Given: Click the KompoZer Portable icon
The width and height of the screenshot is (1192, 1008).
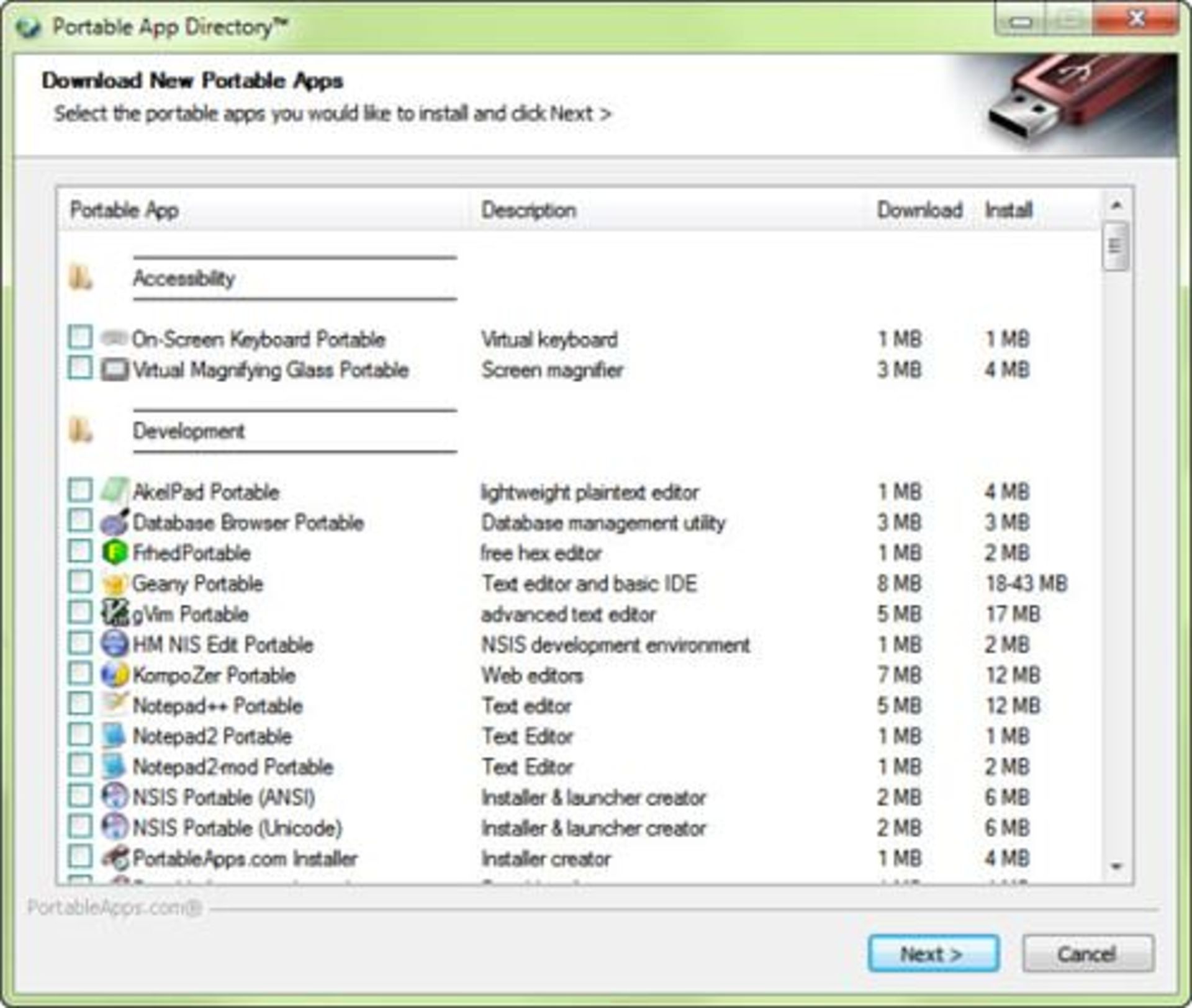Looking at the screenshot, I should [x=114, y=675].
